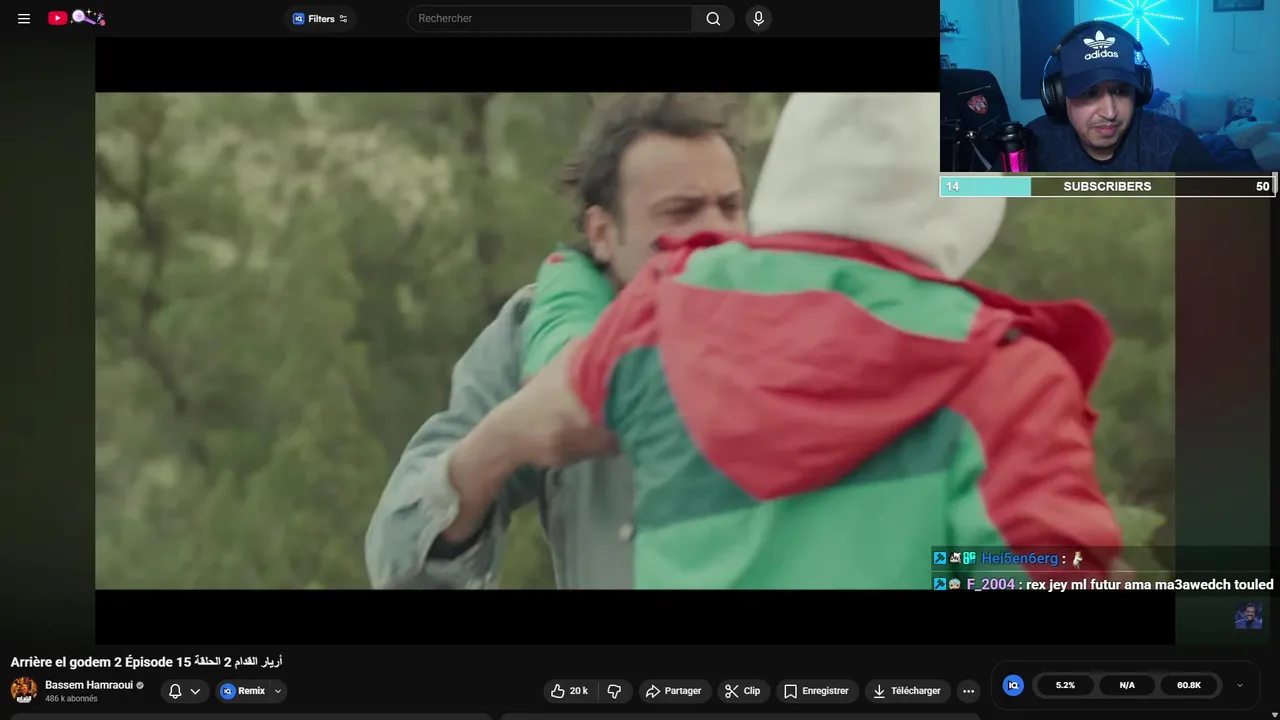The height and width of the screenshot is (720, 1280).
Task: Click the F_2004 chat username
Action: (990, 584)
